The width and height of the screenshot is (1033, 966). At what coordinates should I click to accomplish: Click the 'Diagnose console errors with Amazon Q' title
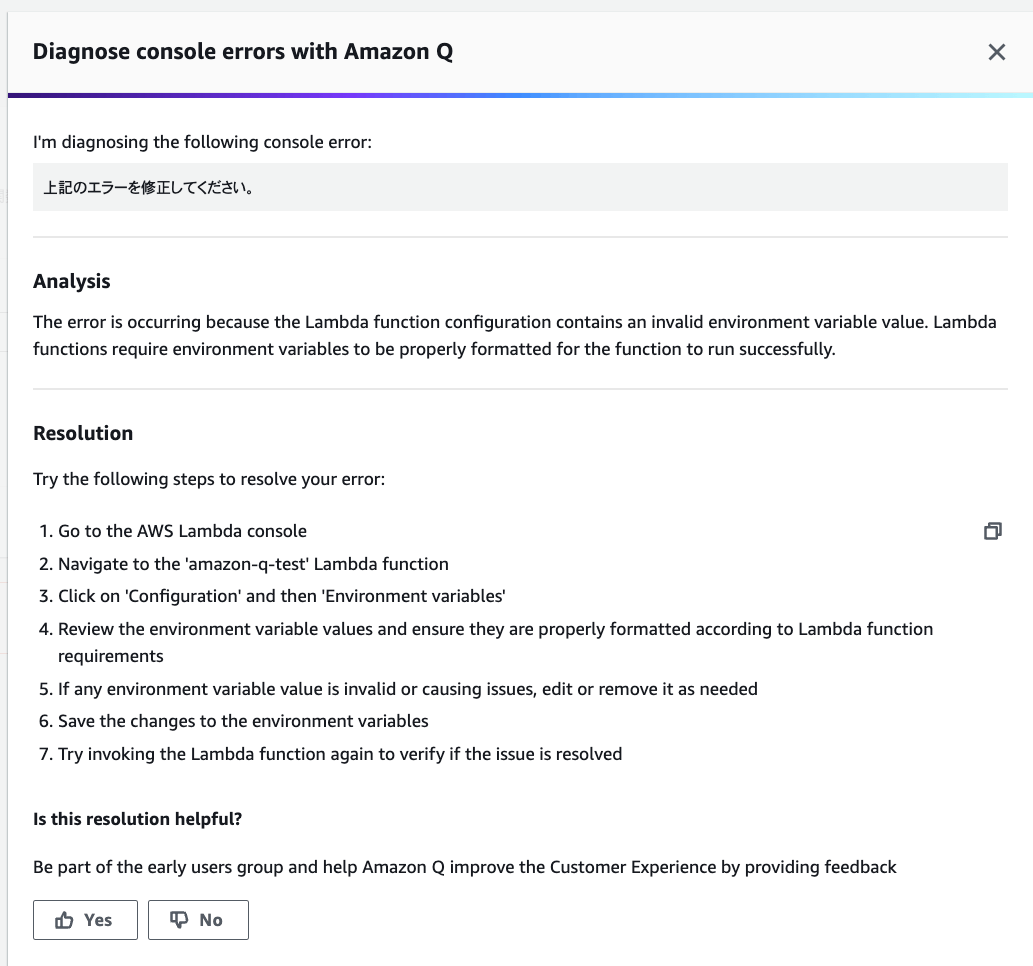[x=243, y=52]
